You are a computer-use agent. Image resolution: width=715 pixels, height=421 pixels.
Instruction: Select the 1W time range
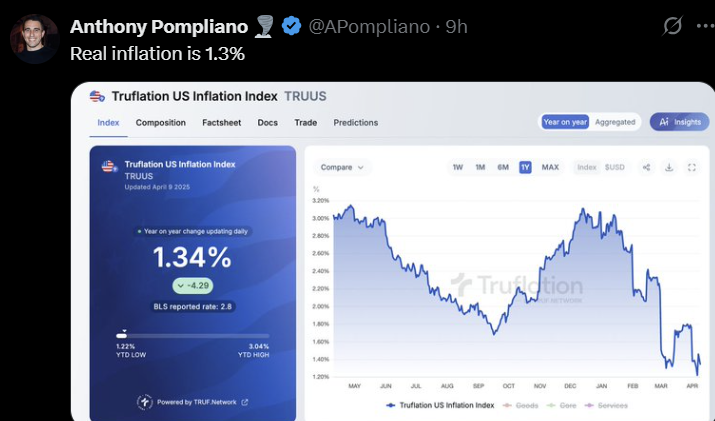(458, 167)
